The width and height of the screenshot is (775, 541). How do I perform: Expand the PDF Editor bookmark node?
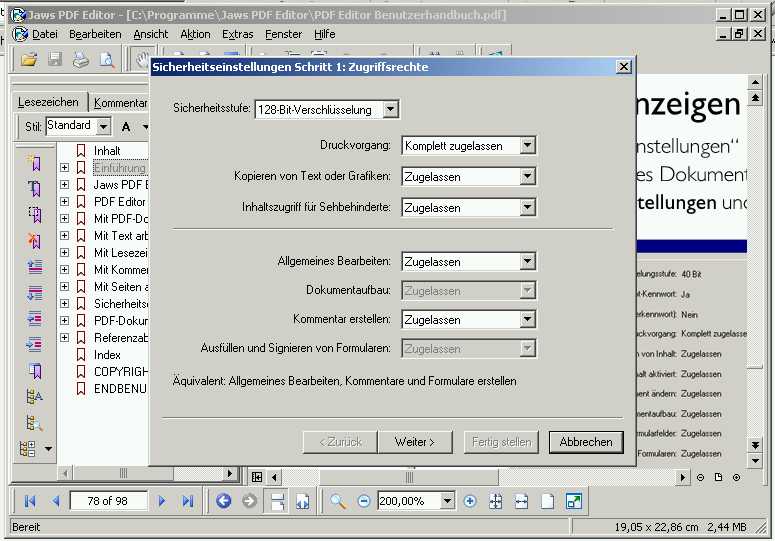click(x=64, y=202)
